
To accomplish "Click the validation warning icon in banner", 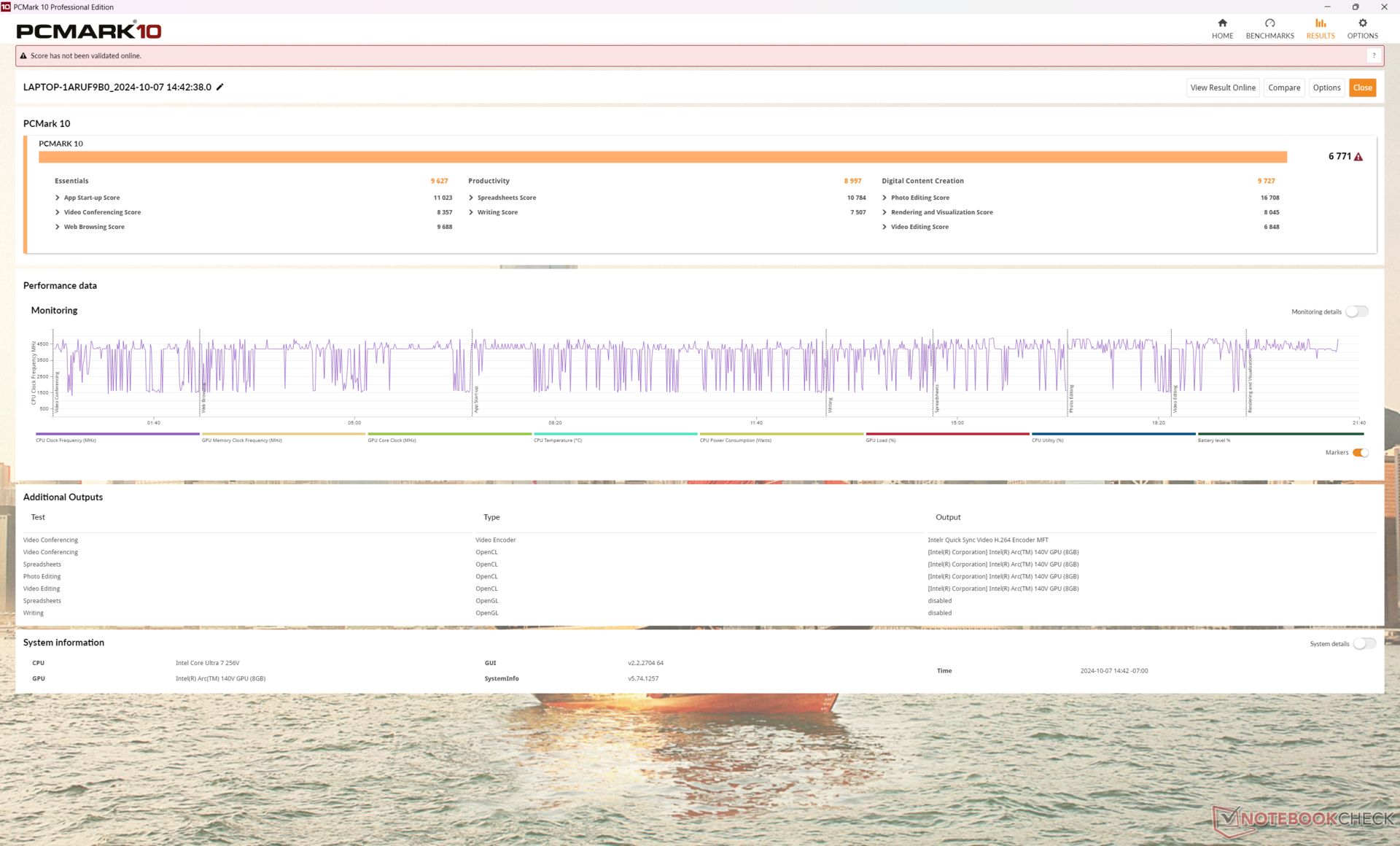I will [x=23, y=55].
